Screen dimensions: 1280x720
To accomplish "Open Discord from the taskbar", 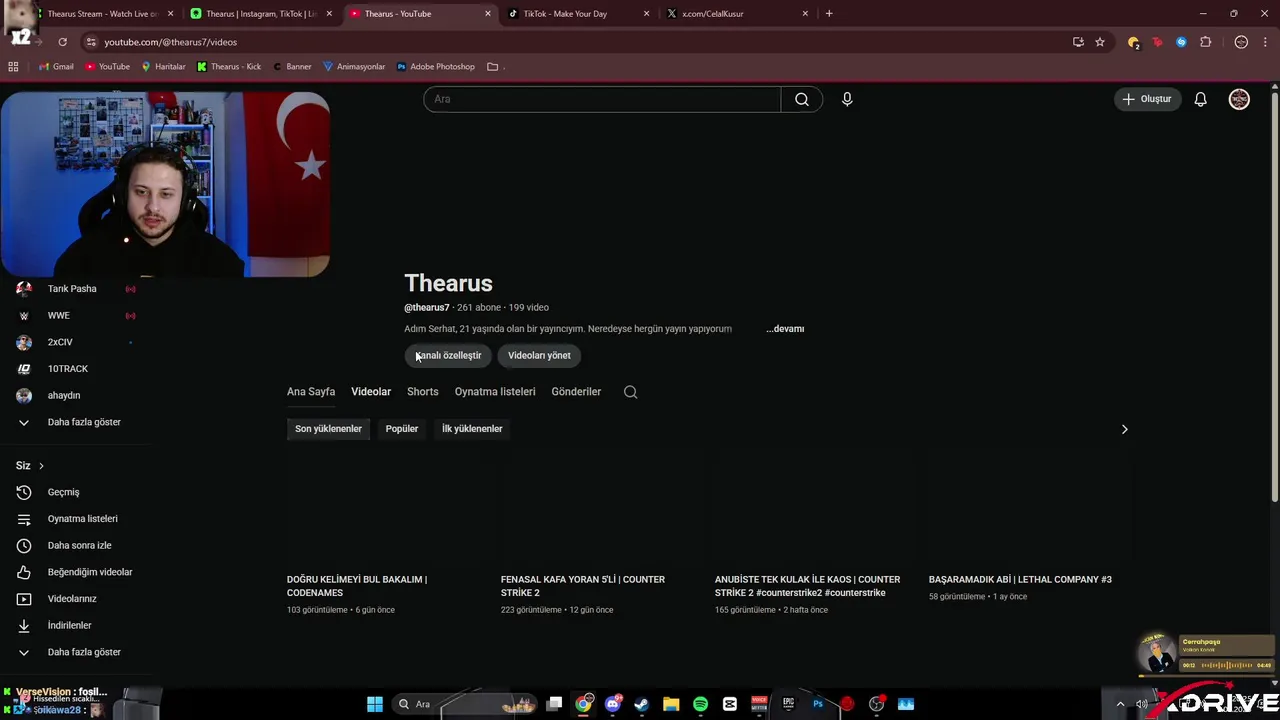I will (612, 704).
